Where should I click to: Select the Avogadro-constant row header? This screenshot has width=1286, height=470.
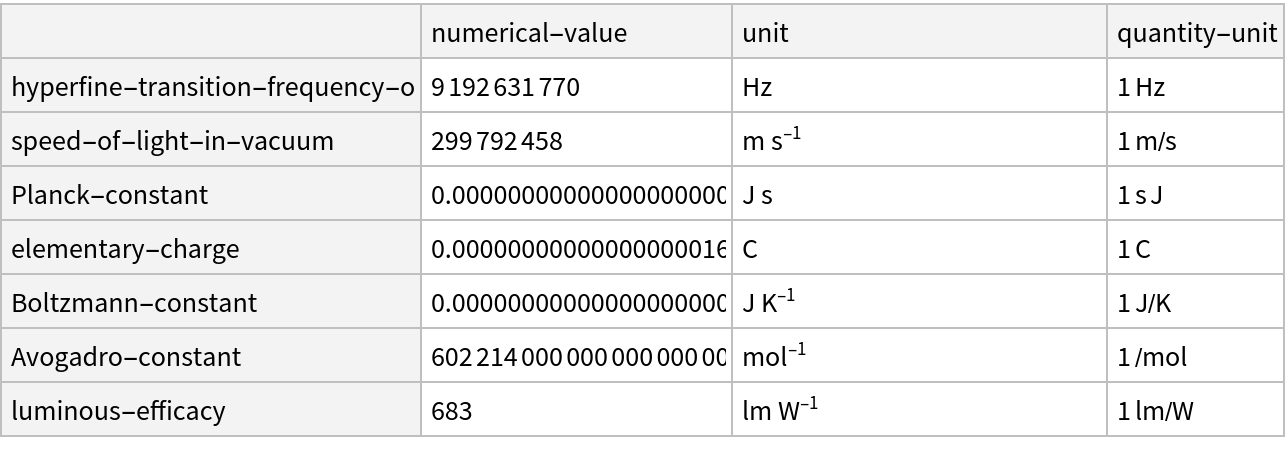(x=211, y=356)
